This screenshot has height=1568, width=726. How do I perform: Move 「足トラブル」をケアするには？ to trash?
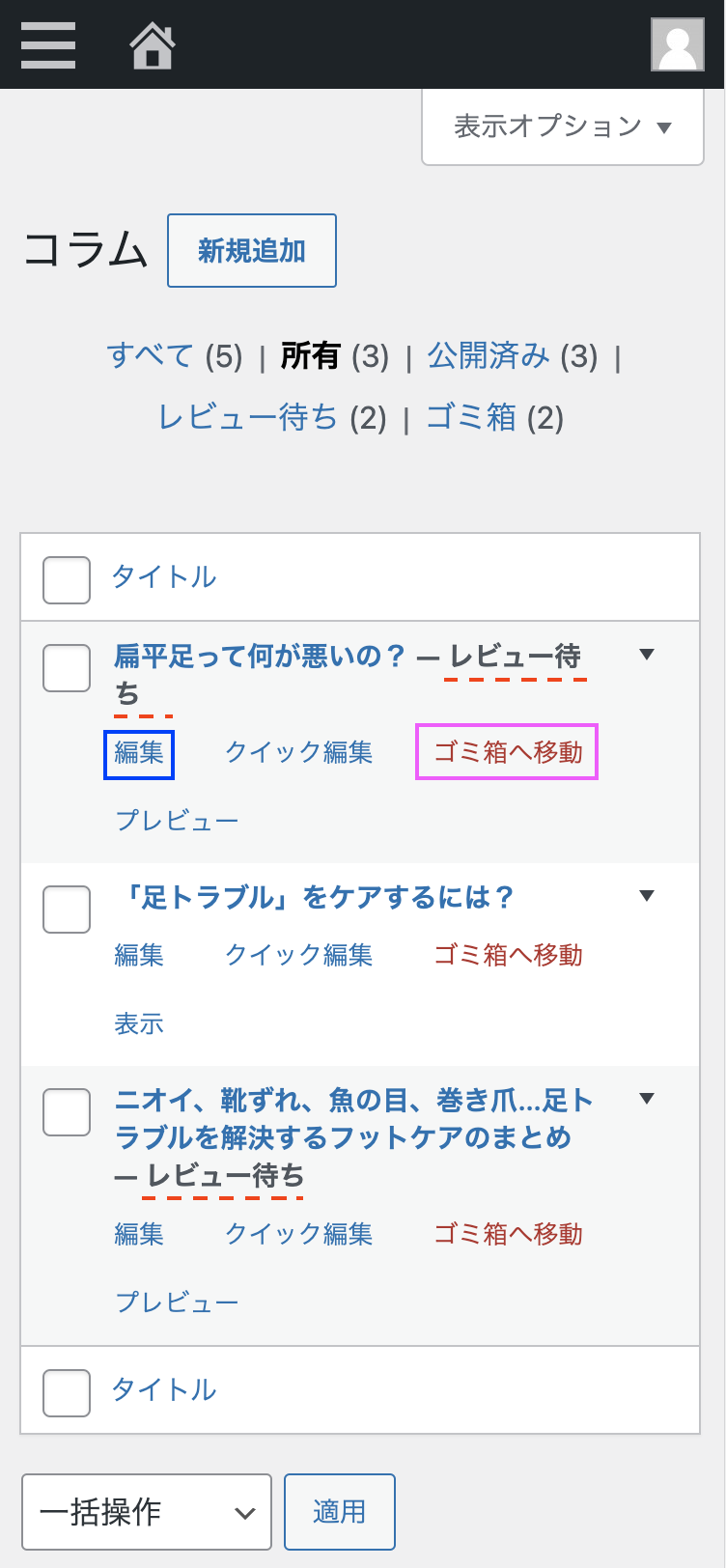pyautogui.click(x=506, y=955)
